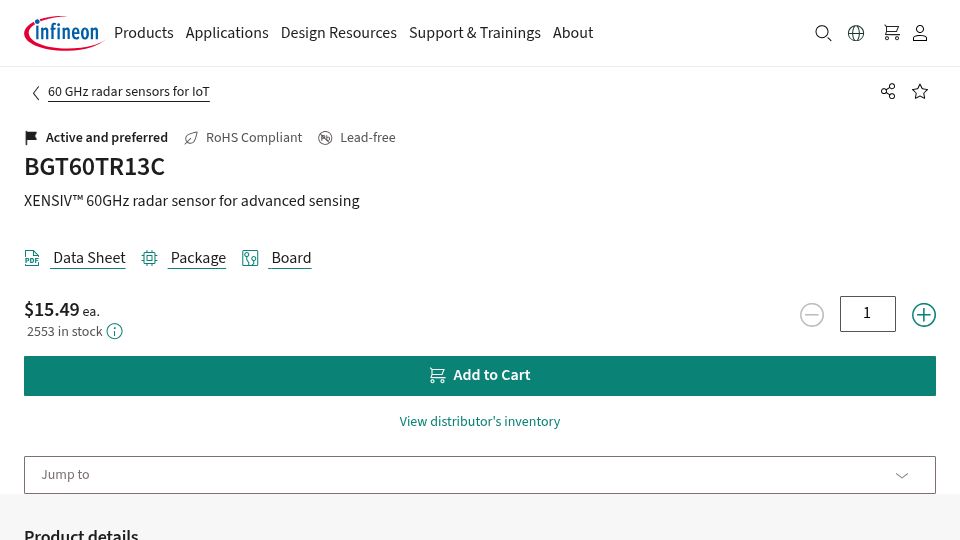Open the Design Resources menu

339,32
